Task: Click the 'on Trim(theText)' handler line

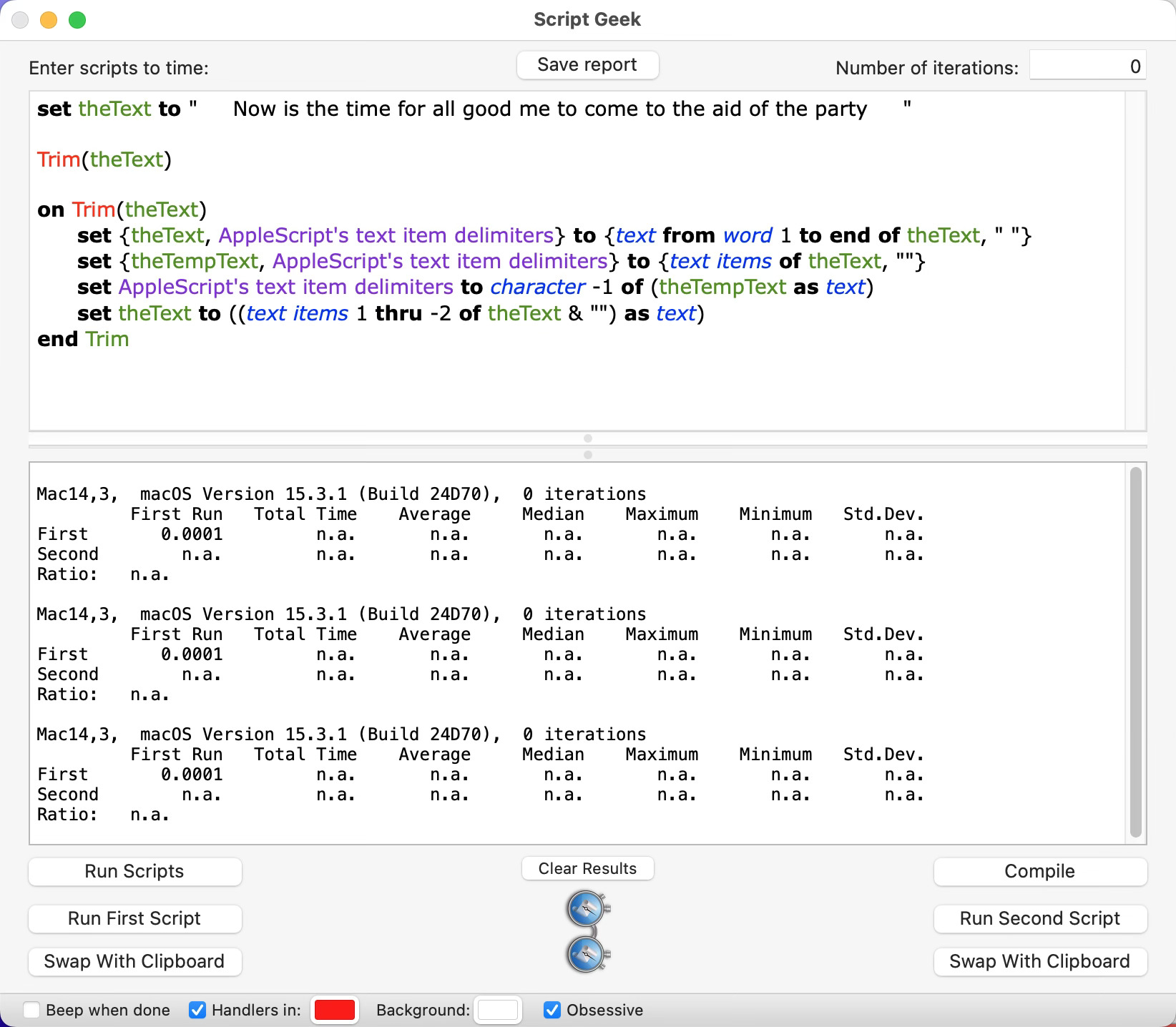Action: (122, 210)
